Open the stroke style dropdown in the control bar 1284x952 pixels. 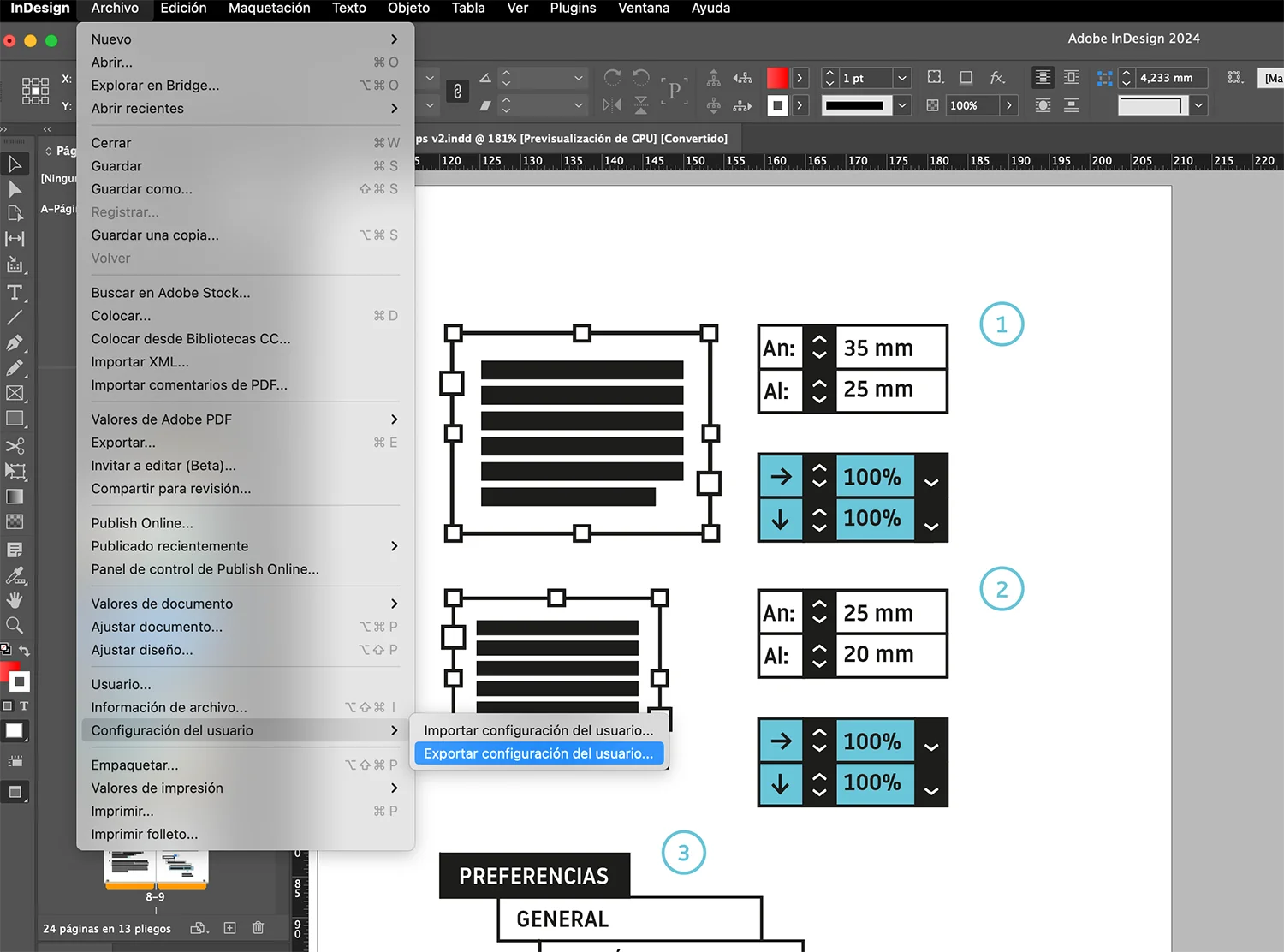click(901, 105)
